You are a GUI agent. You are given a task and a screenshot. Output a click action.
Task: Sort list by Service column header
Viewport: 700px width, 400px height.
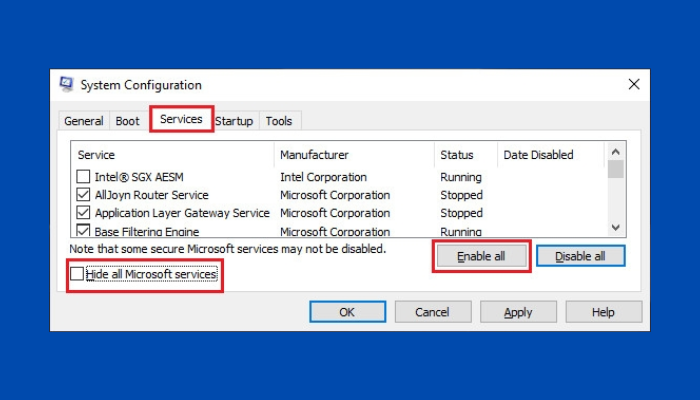[172, 155]
